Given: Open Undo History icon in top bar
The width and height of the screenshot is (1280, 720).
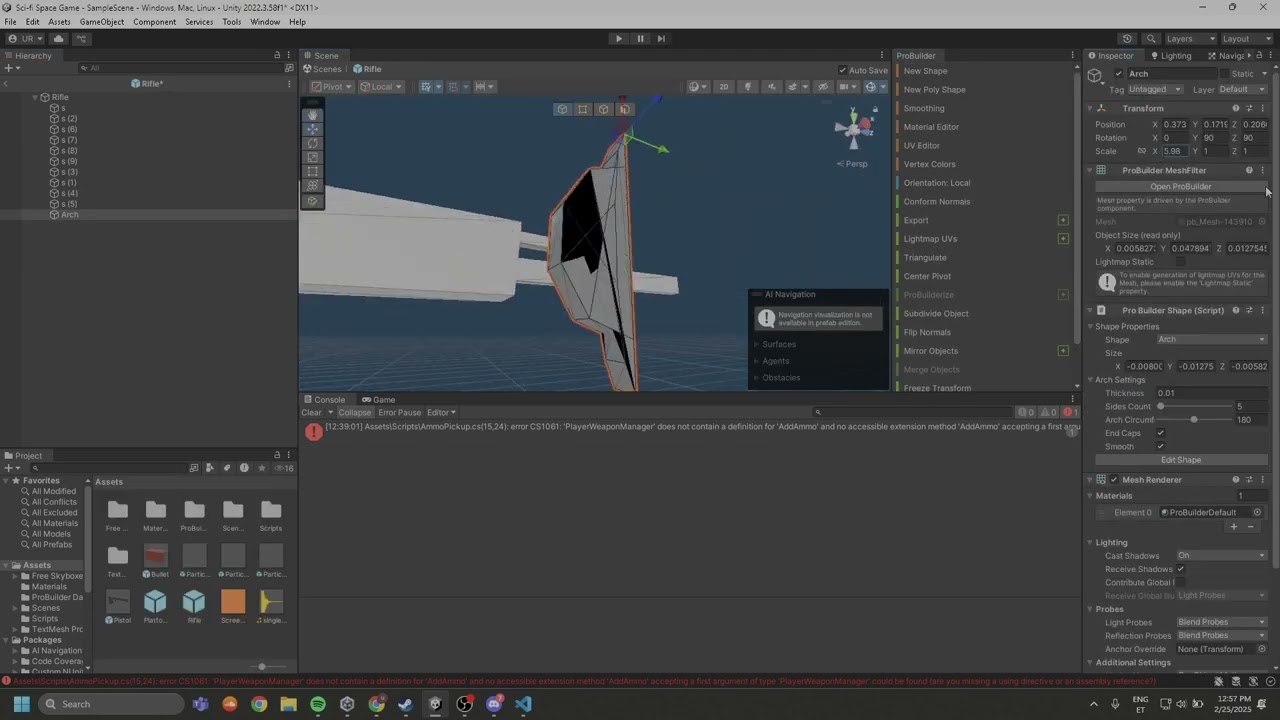Looking at the screenshot, I should 1127,38.
